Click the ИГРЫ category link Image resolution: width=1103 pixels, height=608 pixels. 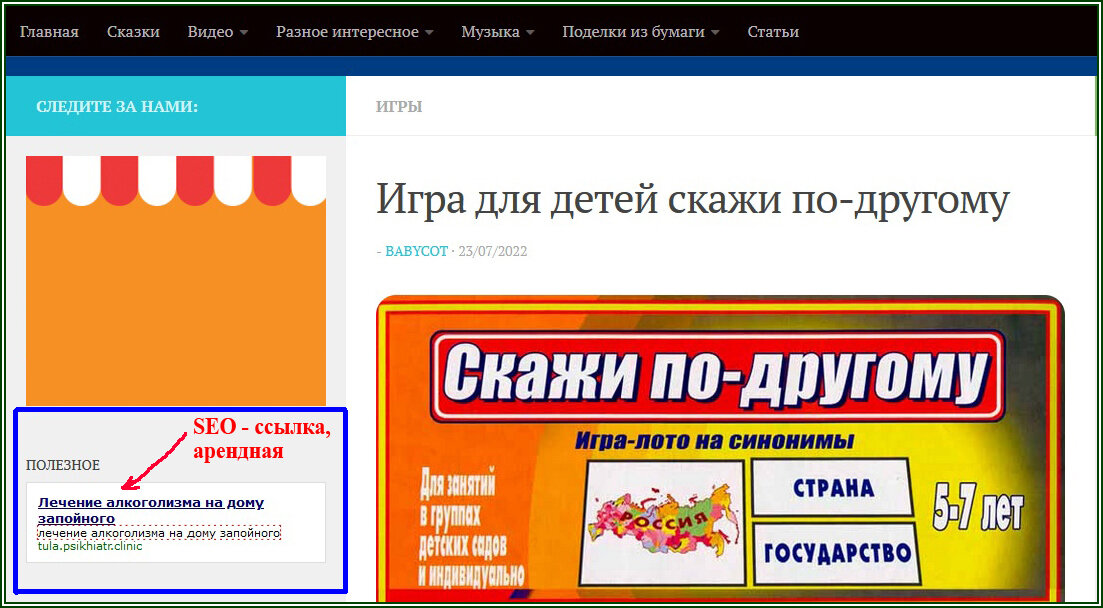399,107
